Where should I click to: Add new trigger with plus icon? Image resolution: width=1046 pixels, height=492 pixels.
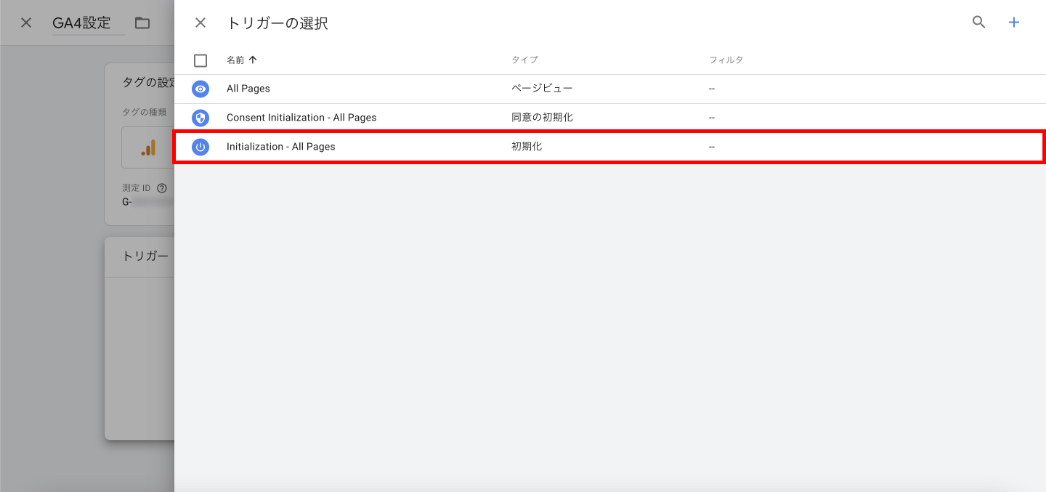(1014, 23)
